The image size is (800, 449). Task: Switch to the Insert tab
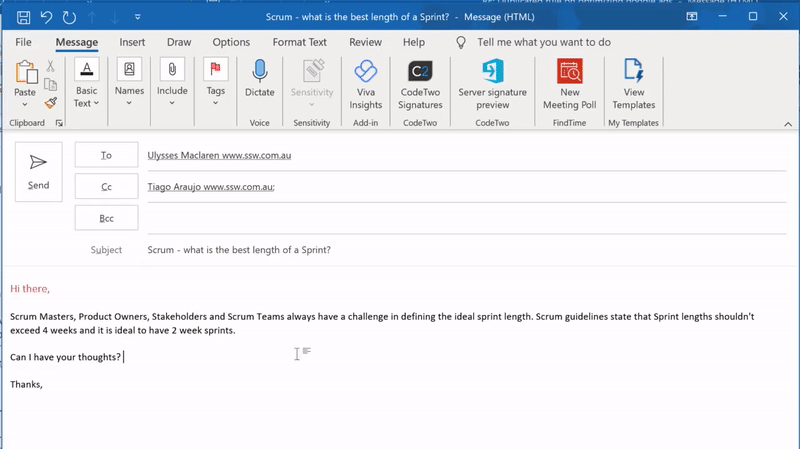coord(132,42)
